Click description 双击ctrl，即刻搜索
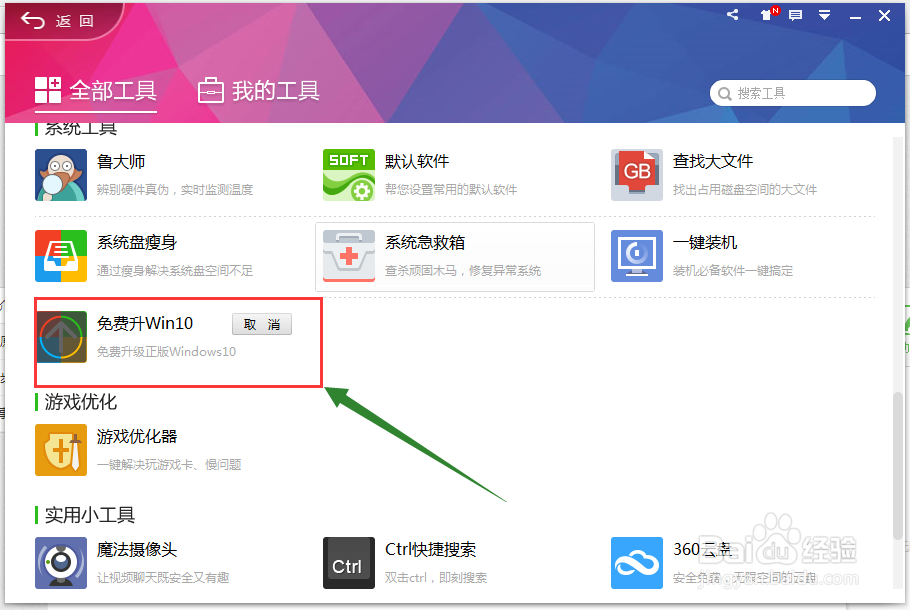Image resolution: width=910 pixels, height=610 pixels. click(435, 578)
